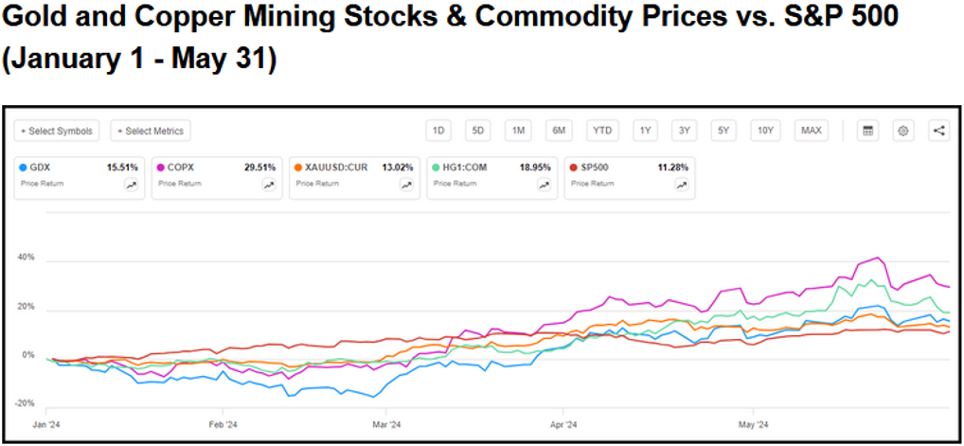Screen dimensions: 964x446
Task: Select the 1D range button
Action: (438, 130)
